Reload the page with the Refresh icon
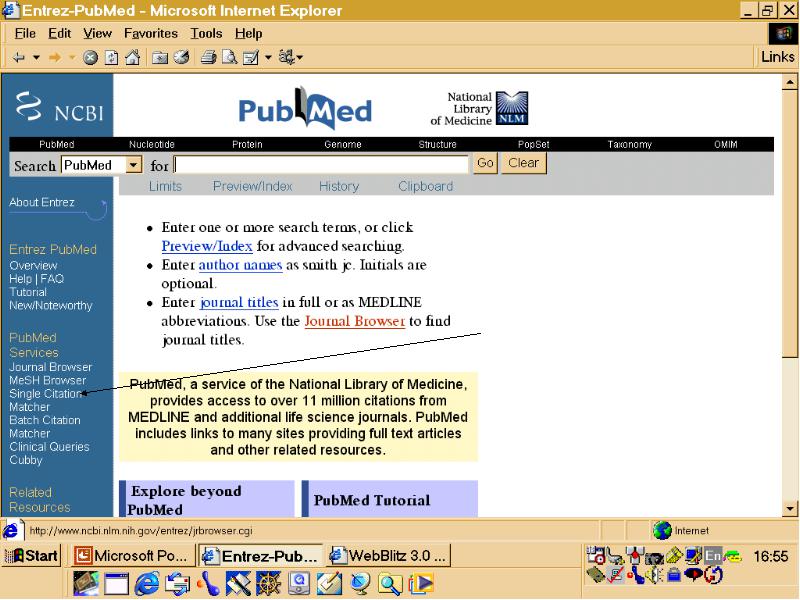The height and width of the screenshot is (600, 800). [x=111, y=58]
